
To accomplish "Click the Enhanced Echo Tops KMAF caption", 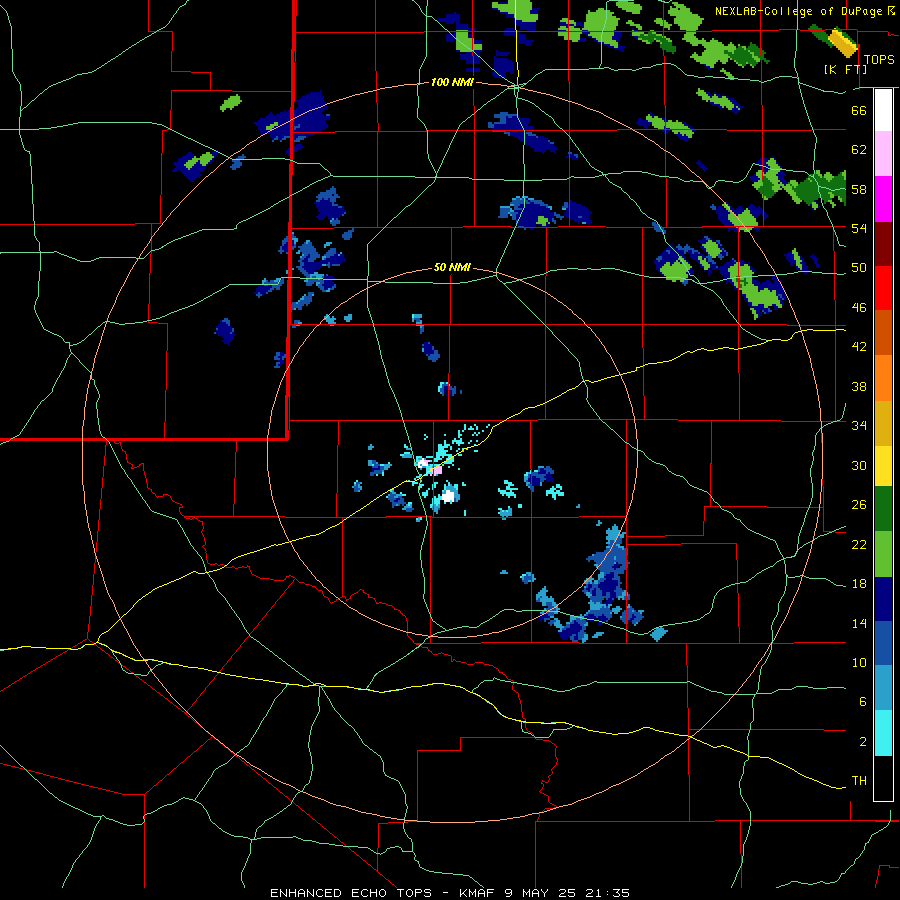I will [x=450, y=893].
